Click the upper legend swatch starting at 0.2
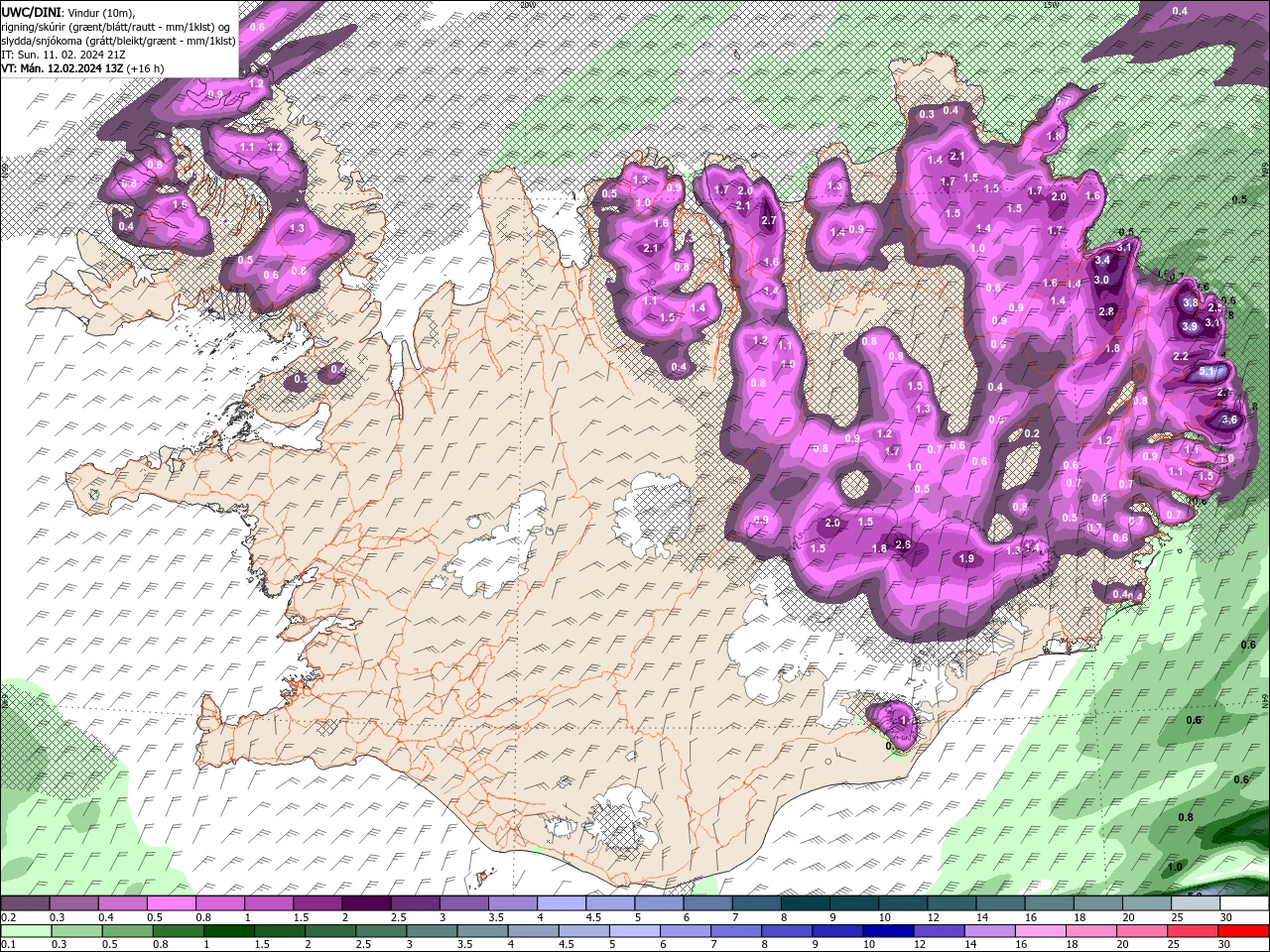 [26, 902]
